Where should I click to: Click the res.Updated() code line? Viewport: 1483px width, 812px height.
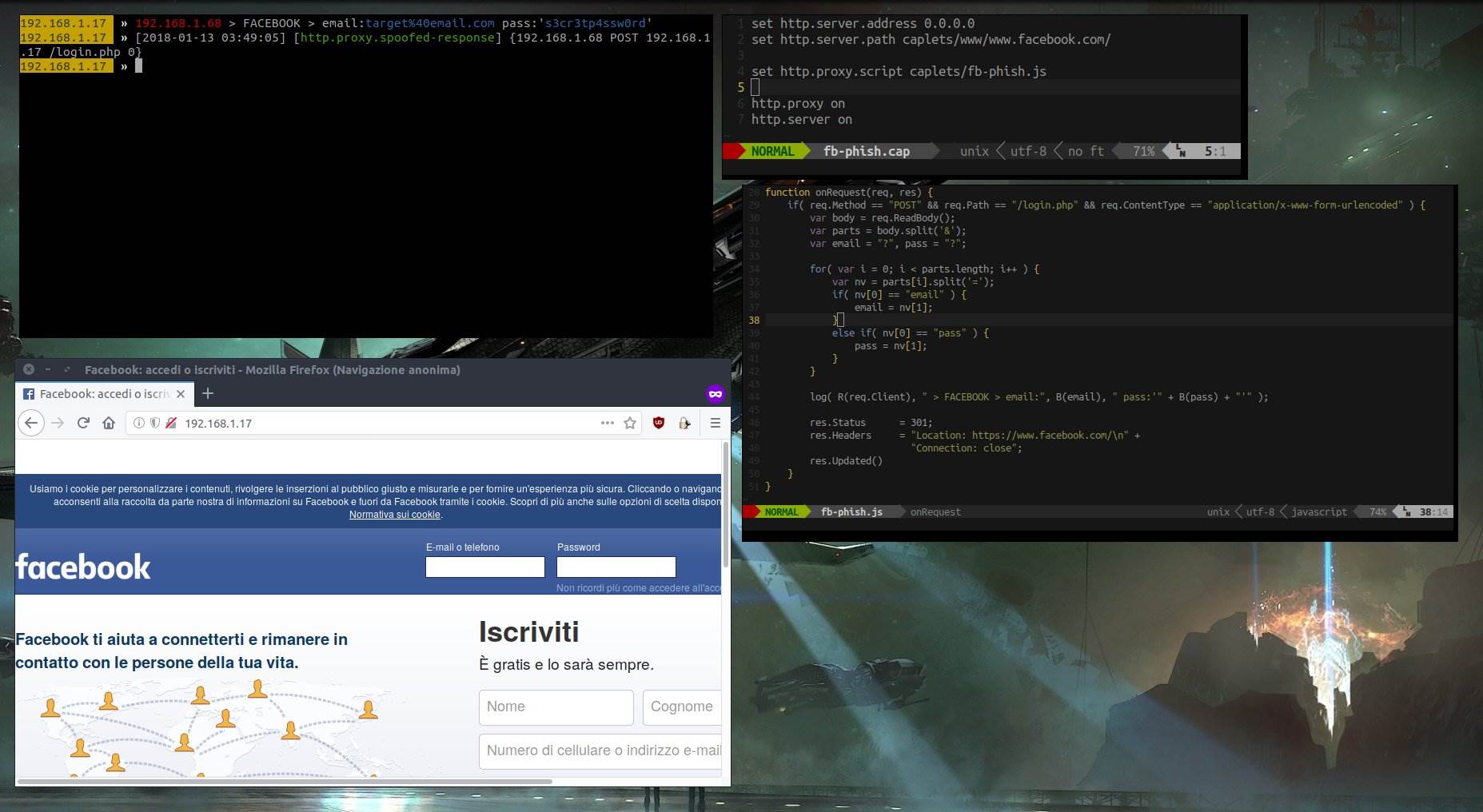tap(846, 461)
